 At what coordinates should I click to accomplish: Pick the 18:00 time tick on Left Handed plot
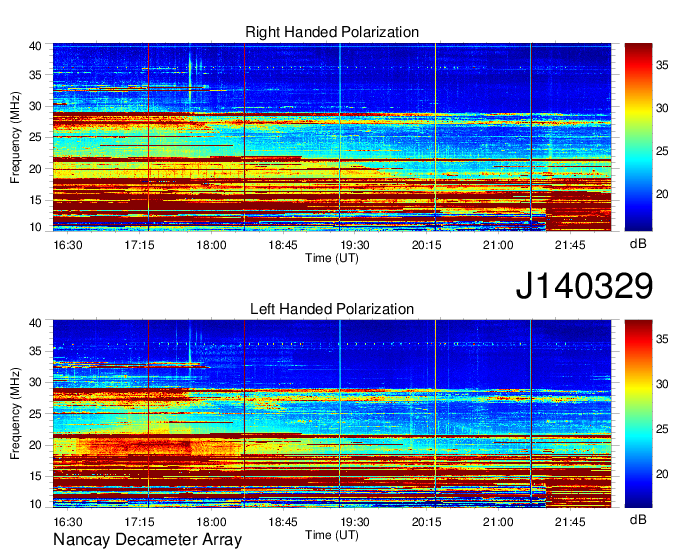pyautogui.click(x=211, y=522)
